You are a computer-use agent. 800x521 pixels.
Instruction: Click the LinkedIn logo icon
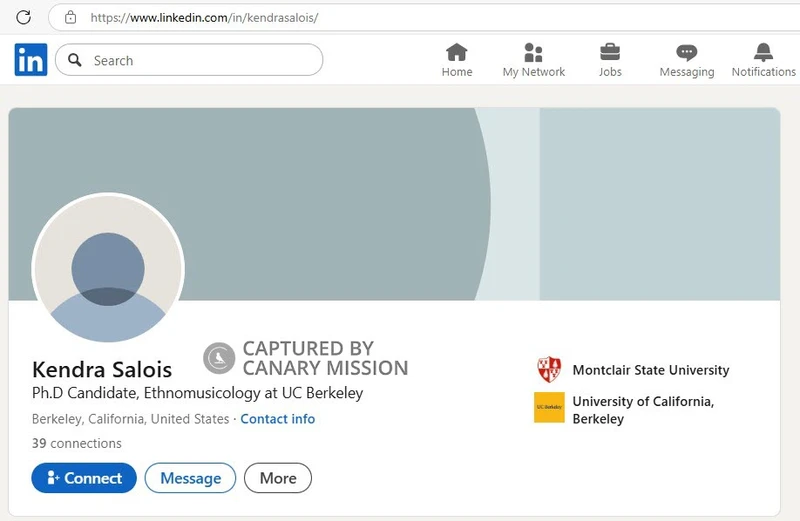[31, 60]
